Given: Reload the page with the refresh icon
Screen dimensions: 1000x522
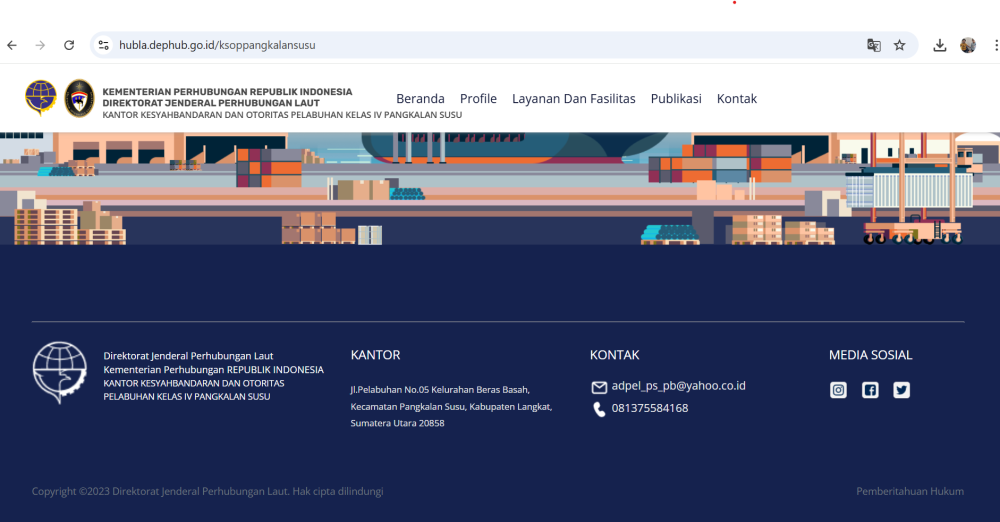Looking at the screenshot, I should tap(69, 45).
